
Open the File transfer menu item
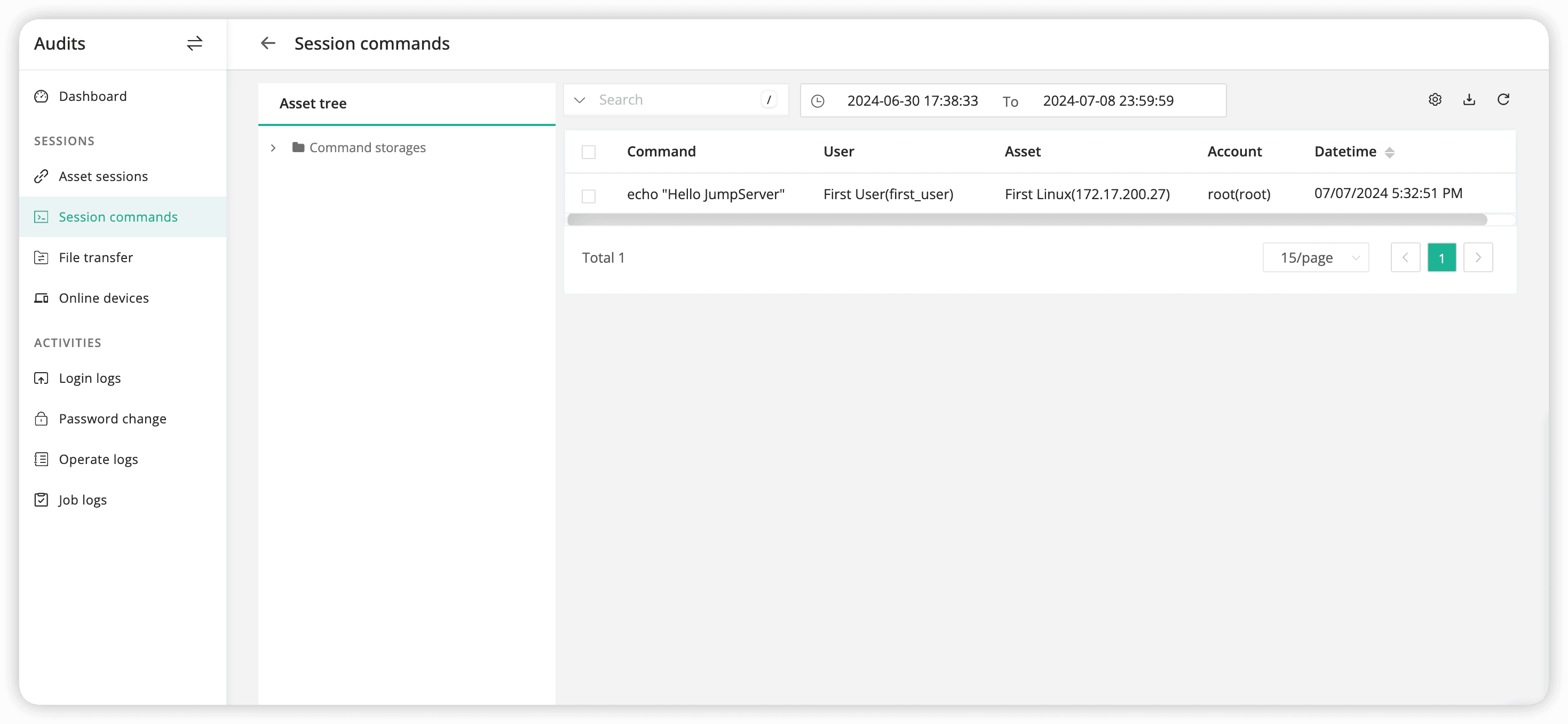pos(96,257)
